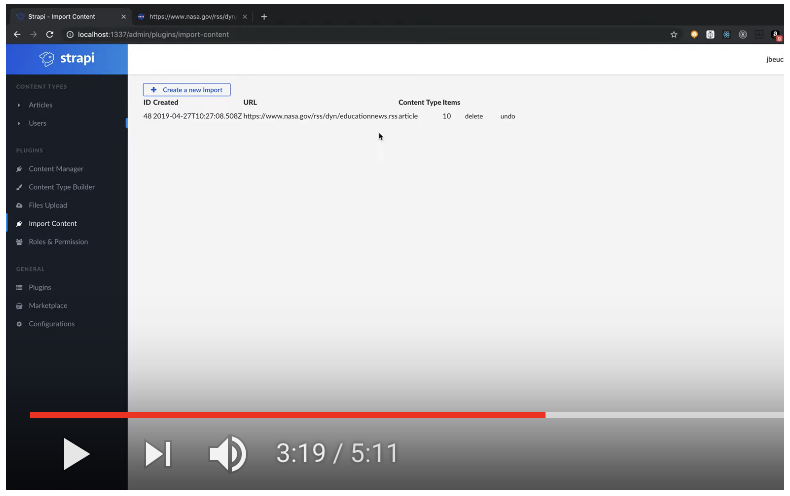This screenshot has width=790, height=496.
Task: Click the browser profile avatar icon
Action: [776, 35]
